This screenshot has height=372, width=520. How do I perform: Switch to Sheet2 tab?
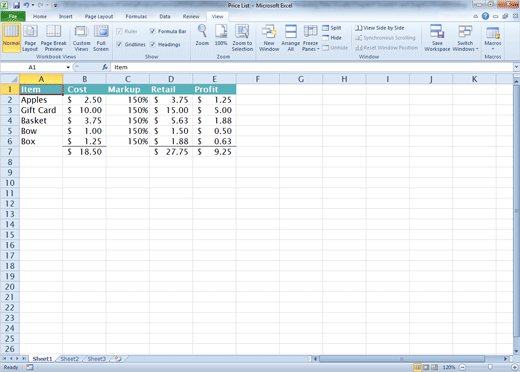(69, 359)
